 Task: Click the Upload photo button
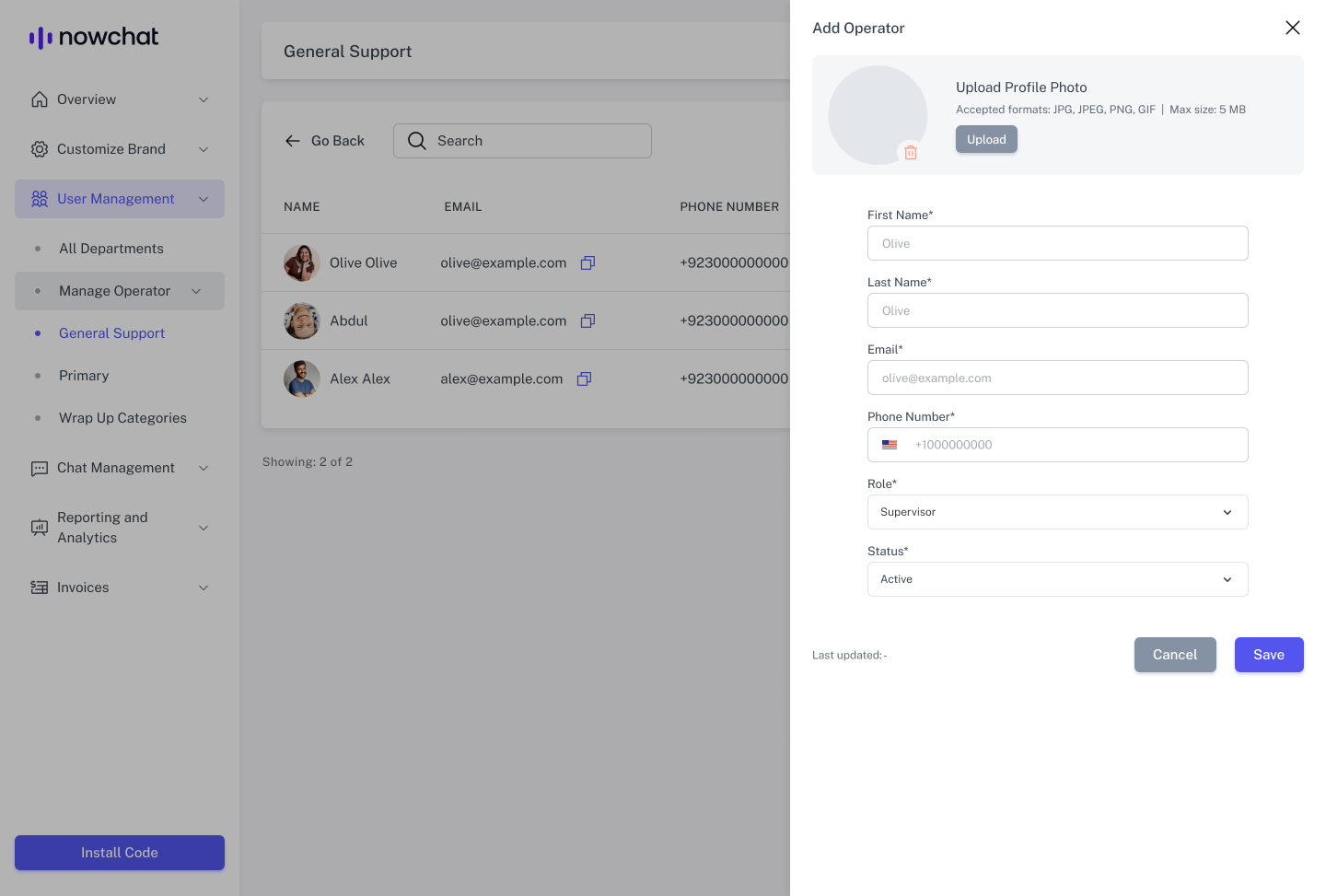pyautogui.click(x=986, y=140)
